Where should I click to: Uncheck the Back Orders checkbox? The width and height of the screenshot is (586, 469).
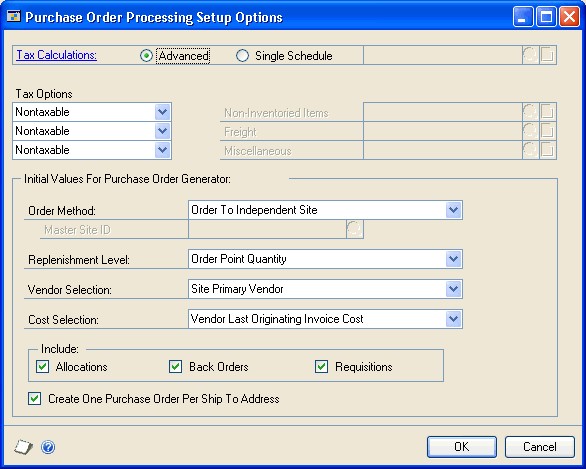[175, 367]
